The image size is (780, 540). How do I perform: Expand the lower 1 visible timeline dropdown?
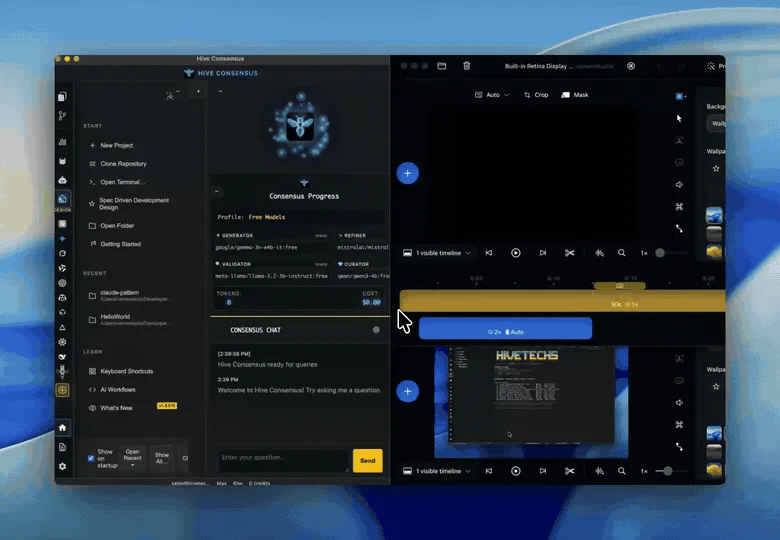tap(436, 471)
